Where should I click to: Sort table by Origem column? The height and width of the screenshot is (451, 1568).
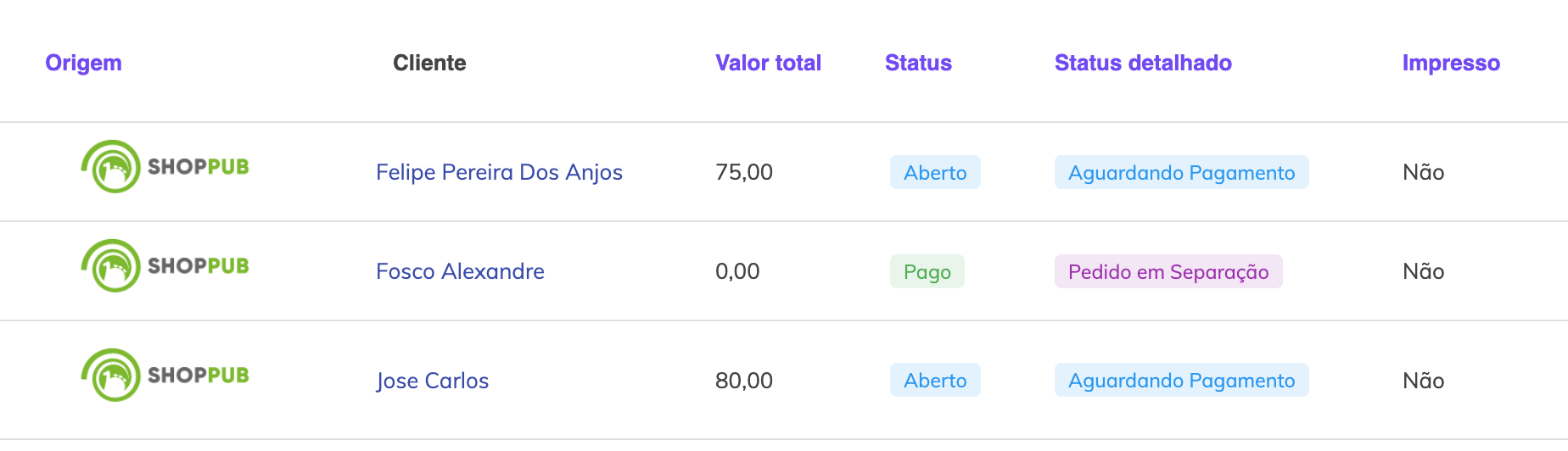point(83,63)
